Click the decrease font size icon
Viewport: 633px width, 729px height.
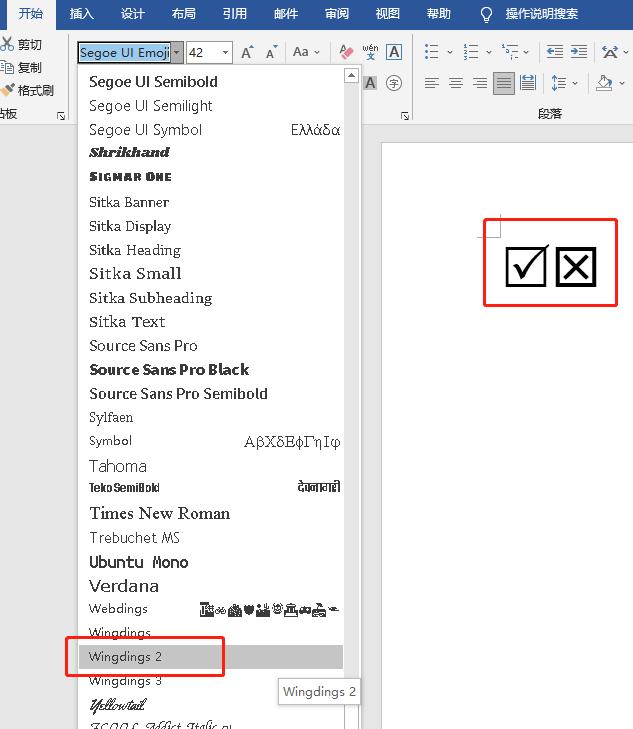pyautogui.click(x=271, y=52)
